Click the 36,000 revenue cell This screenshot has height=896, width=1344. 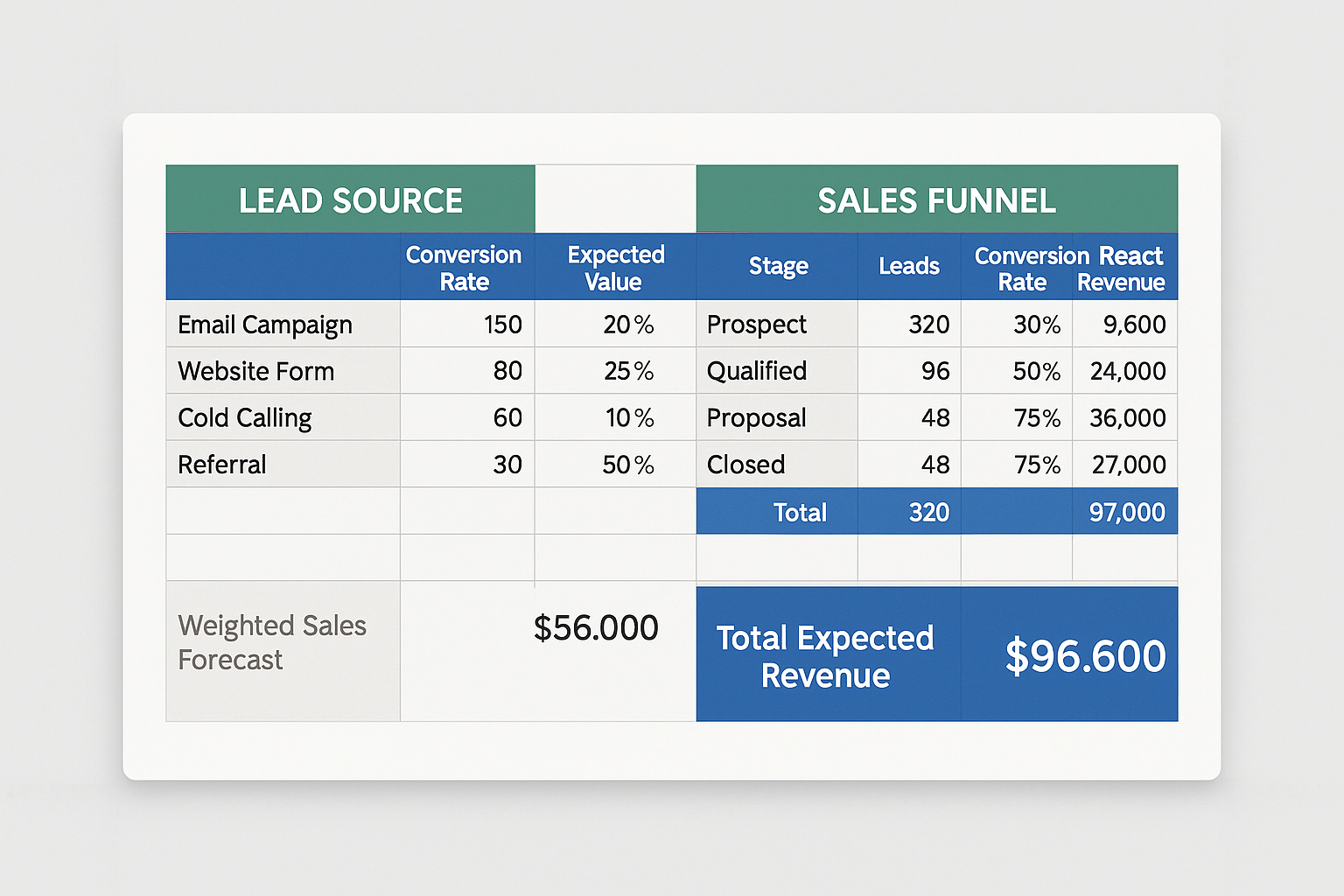tap(1125, 417)
